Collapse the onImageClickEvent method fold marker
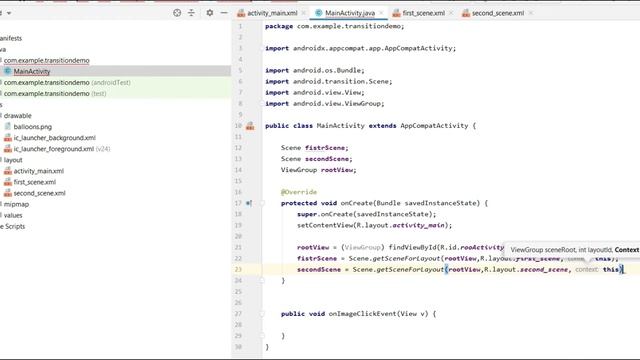This screenshot has height=360, width=640. (x=262, y=313)
